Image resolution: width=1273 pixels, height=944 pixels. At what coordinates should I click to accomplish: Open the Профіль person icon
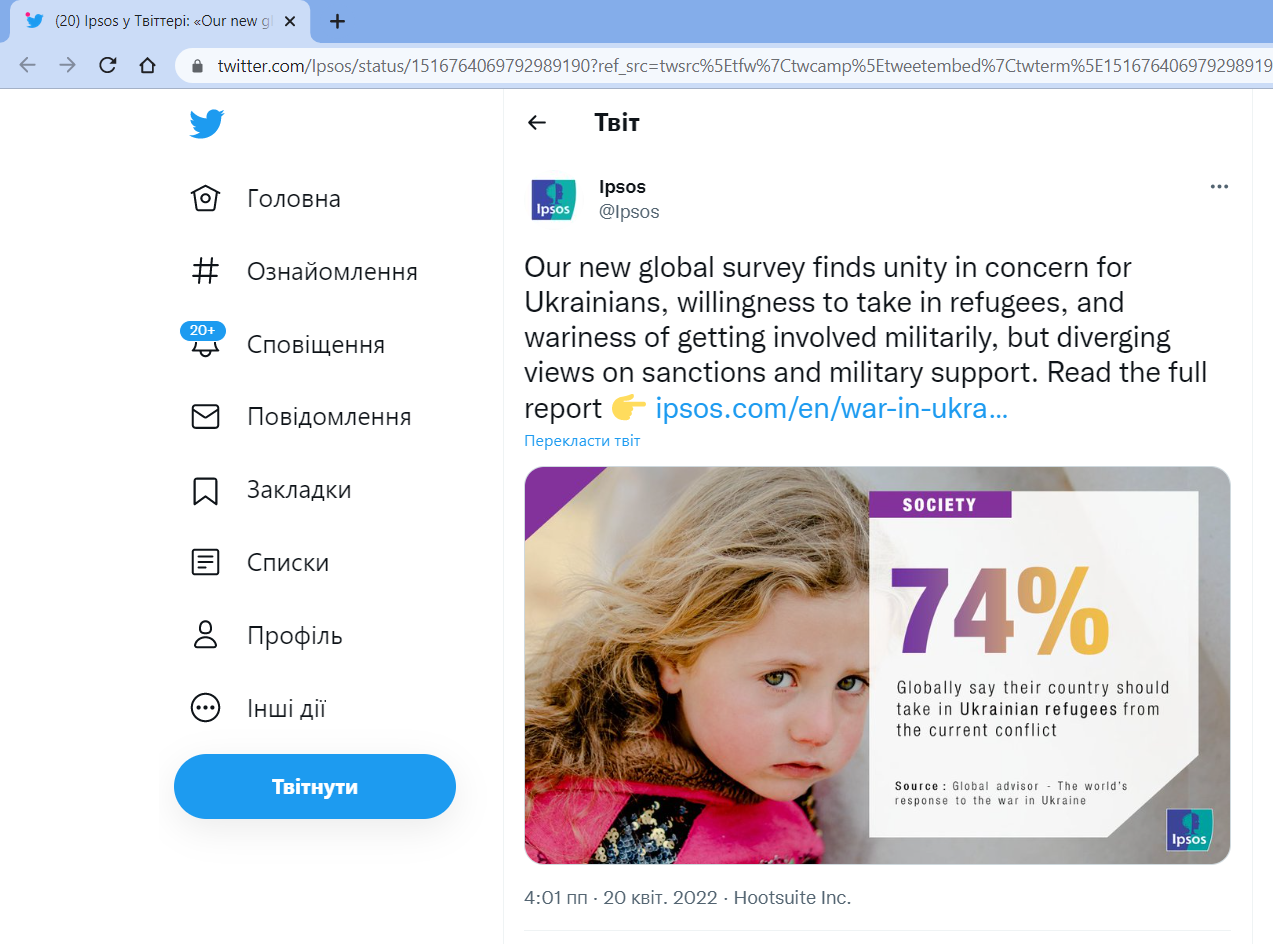coord(205,635)
